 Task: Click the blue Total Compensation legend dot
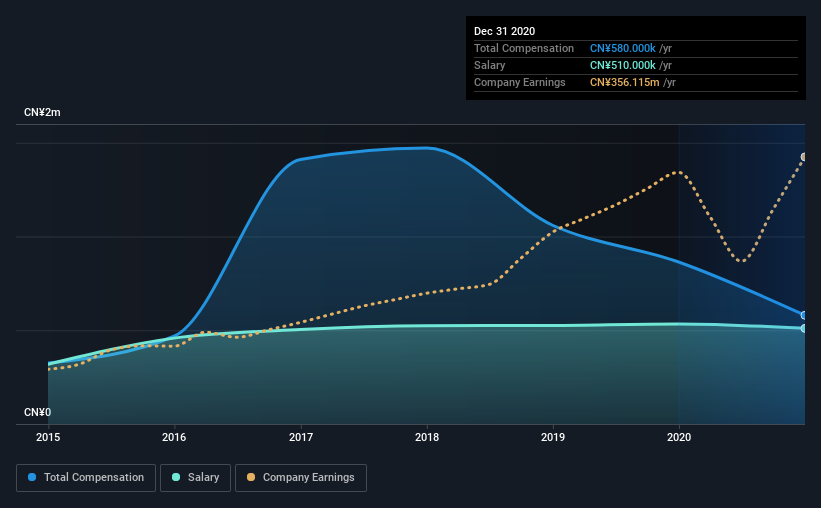(32, 477)
